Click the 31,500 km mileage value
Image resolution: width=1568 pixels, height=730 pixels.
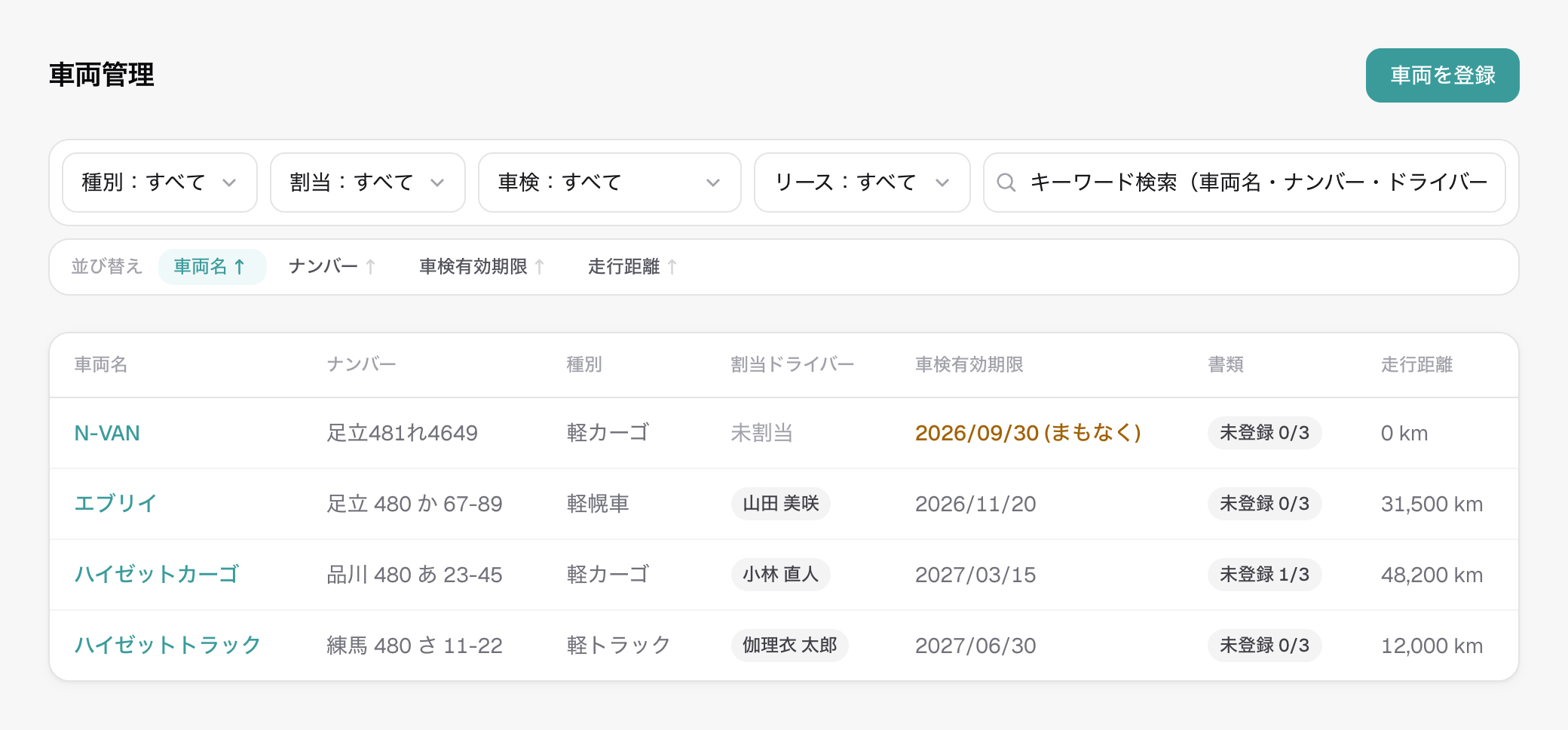1432,504
